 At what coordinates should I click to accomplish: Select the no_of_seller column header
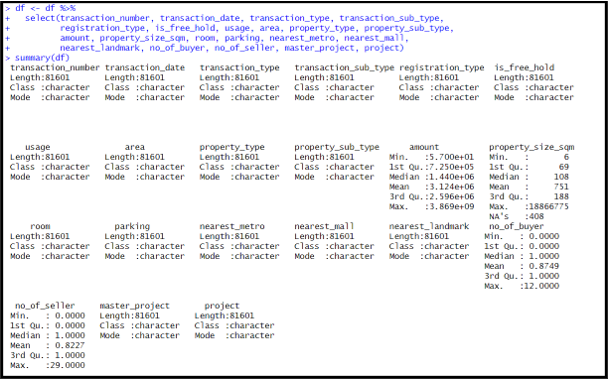tap(45, 306)
